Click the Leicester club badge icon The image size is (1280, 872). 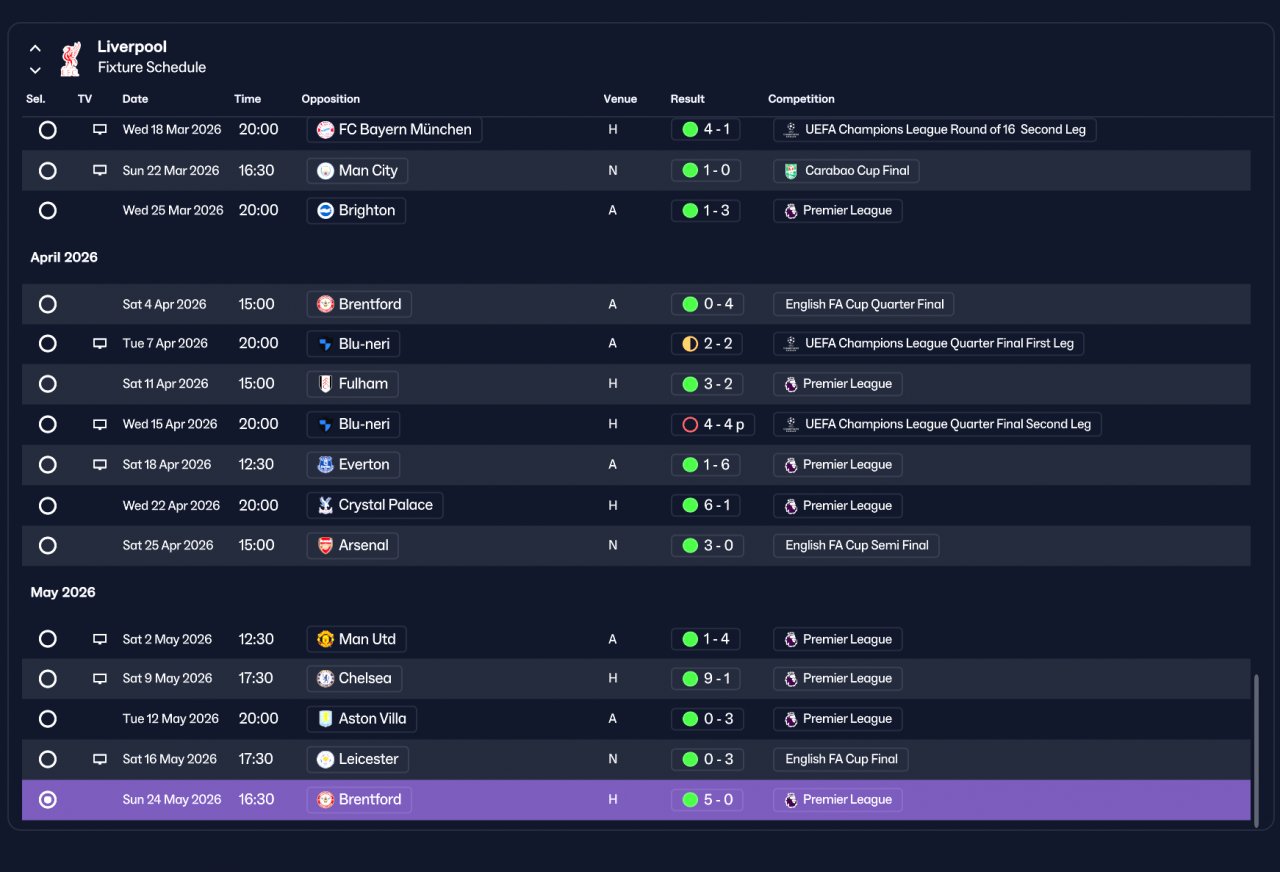325,760
